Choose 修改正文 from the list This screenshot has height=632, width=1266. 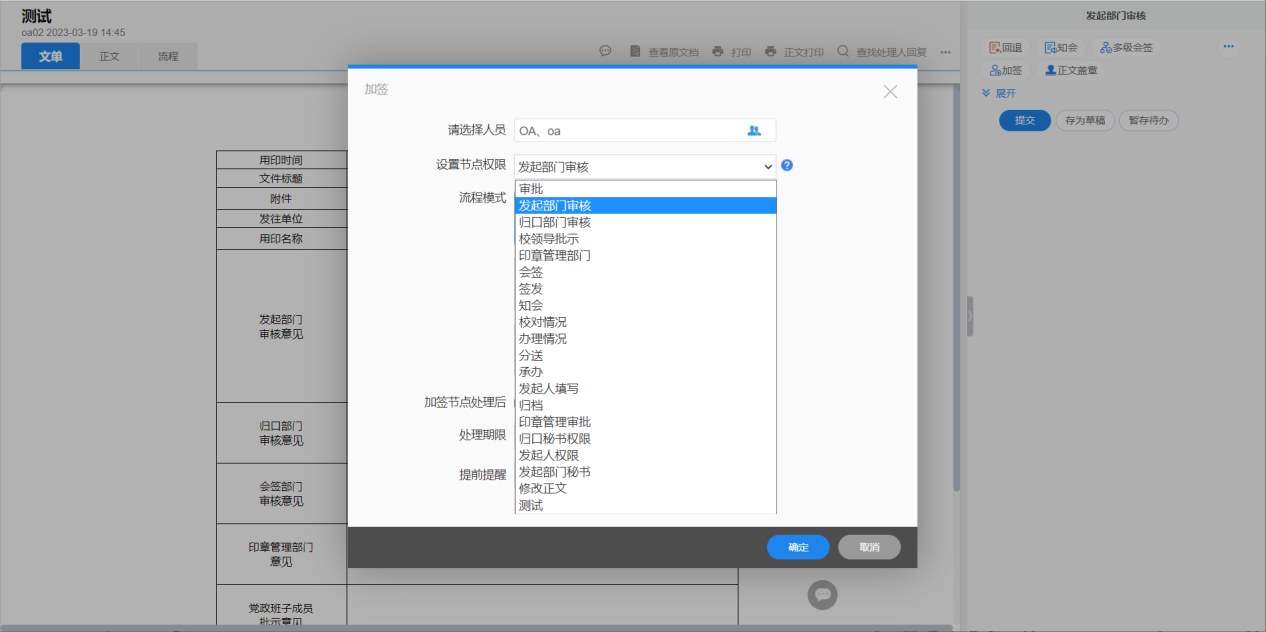pos(645,489)
